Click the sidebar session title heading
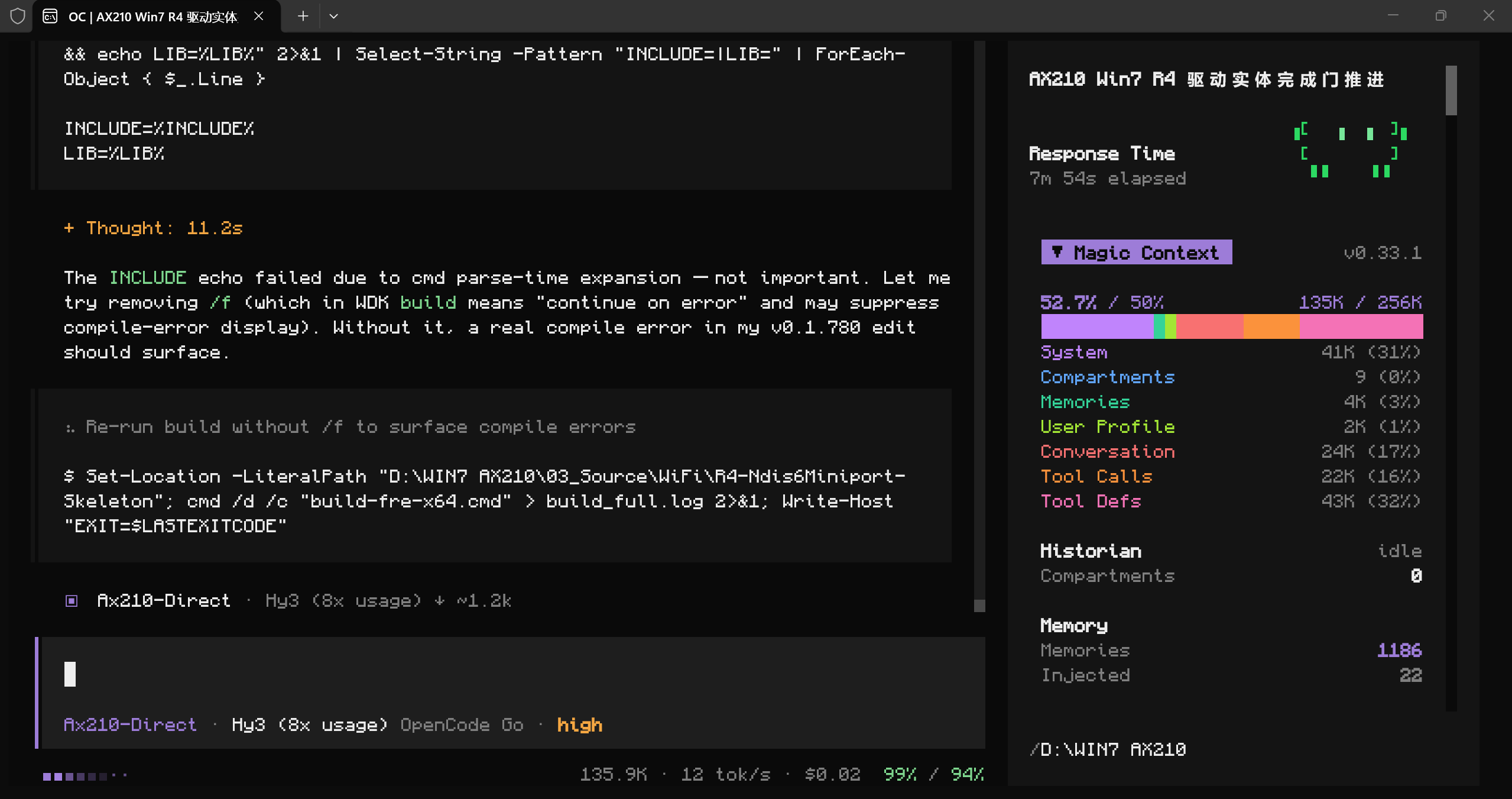Screen dimensions: 1512x799 (x=1206, y=79)
